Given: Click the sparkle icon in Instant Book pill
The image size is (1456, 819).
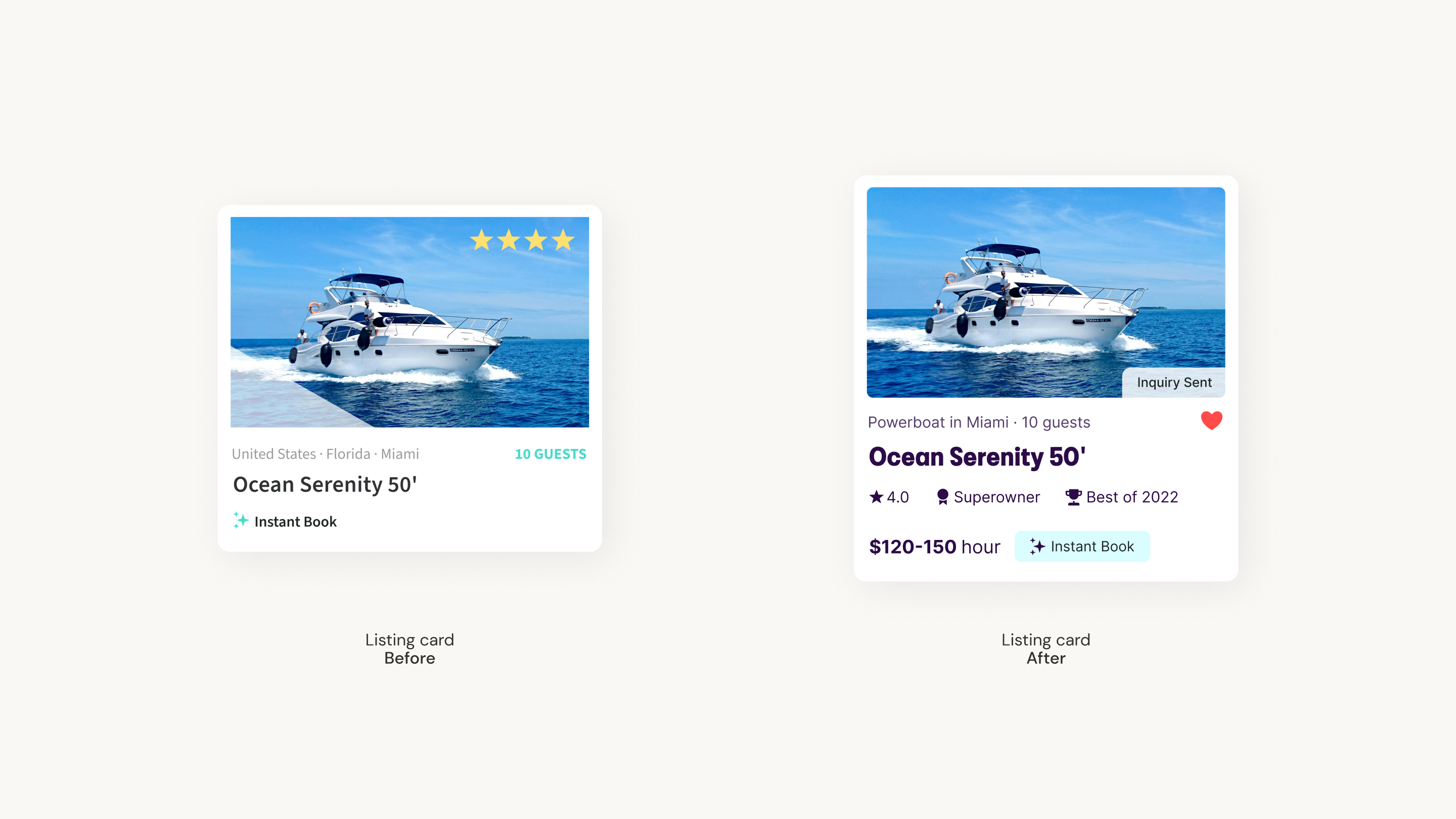Looking at the screenshot, I should (x=1037, y=547).
